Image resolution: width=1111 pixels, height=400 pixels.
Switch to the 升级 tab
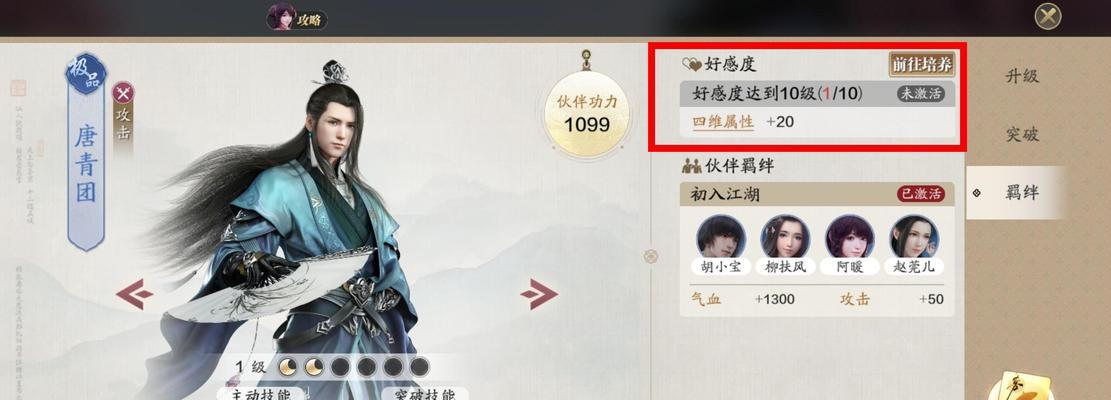pos(1022,76)
